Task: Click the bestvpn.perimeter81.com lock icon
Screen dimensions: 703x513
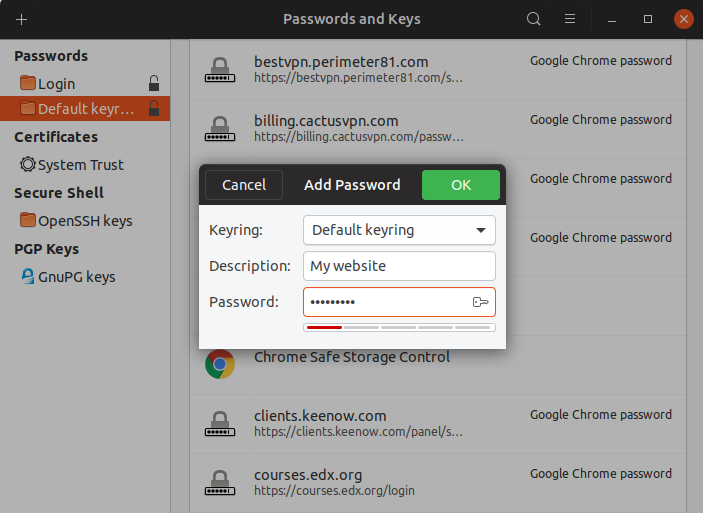Action: [x=220, y=70]
